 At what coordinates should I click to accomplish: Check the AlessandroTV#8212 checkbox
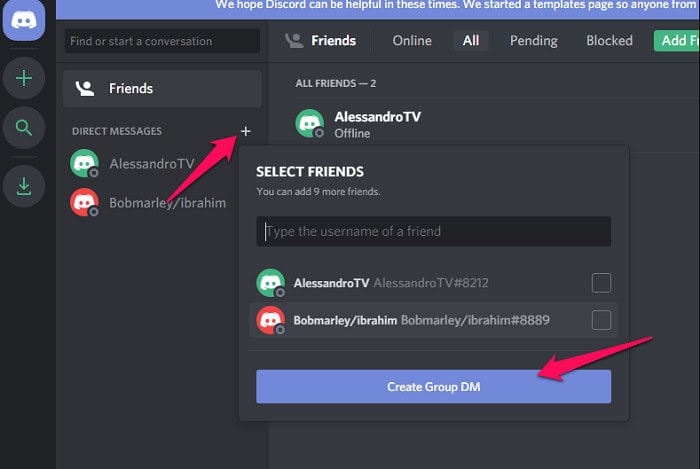coord(601,282)
